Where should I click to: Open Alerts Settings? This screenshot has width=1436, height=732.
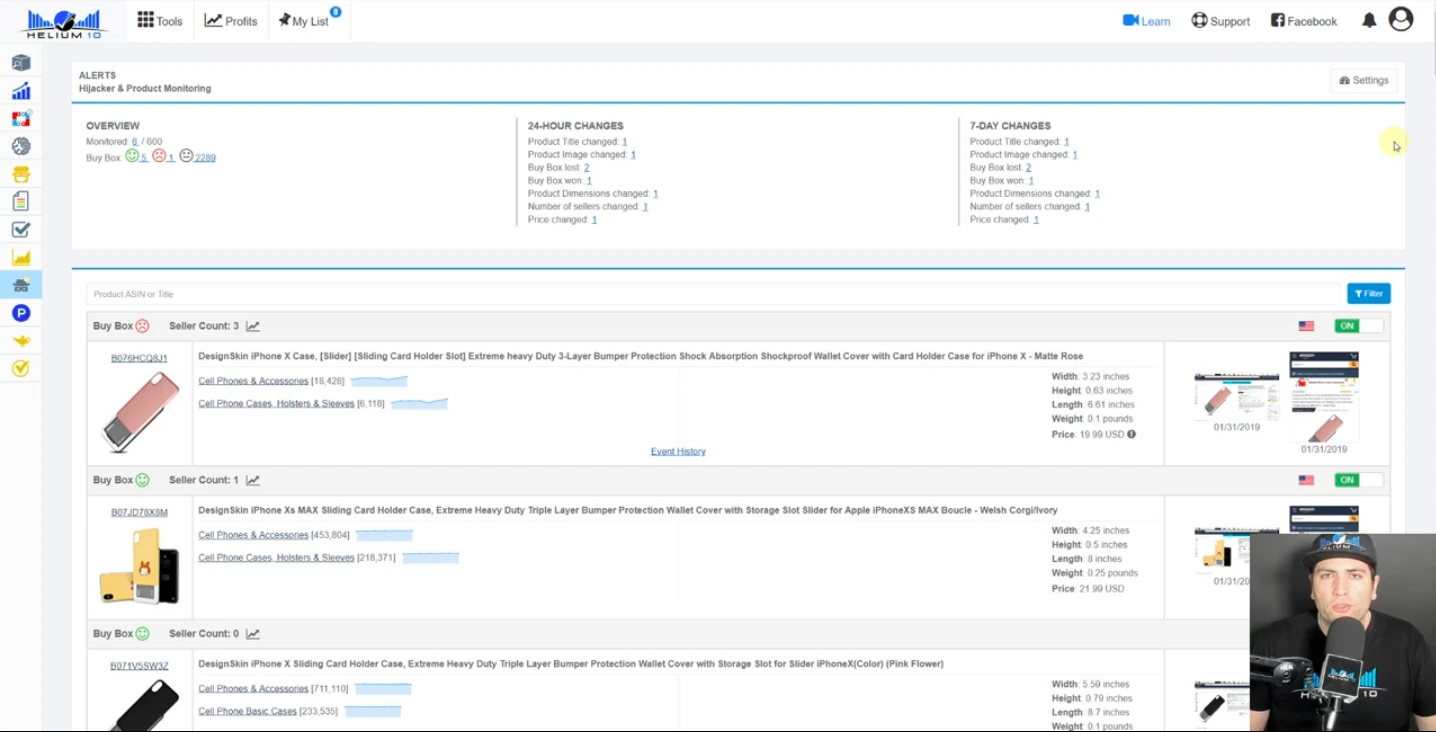[x=1362, y=80]
